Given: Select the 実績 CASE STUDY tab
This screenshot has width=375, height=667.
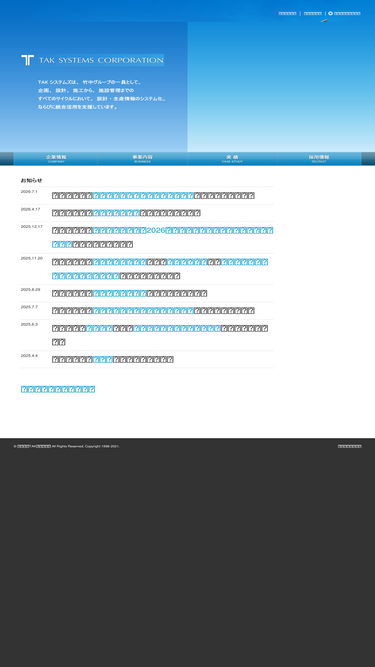Looking at the screenshot, I should point(232,159).
